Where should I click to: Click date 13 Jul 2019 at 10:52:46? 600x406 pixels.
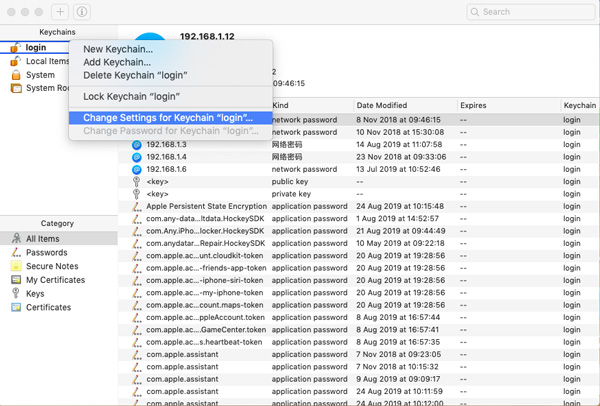(398, 169)
